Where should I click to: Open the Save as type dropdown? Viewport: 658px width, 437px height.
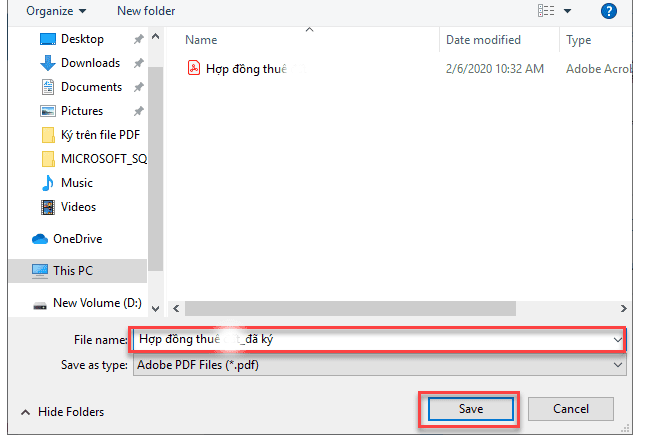379,365
